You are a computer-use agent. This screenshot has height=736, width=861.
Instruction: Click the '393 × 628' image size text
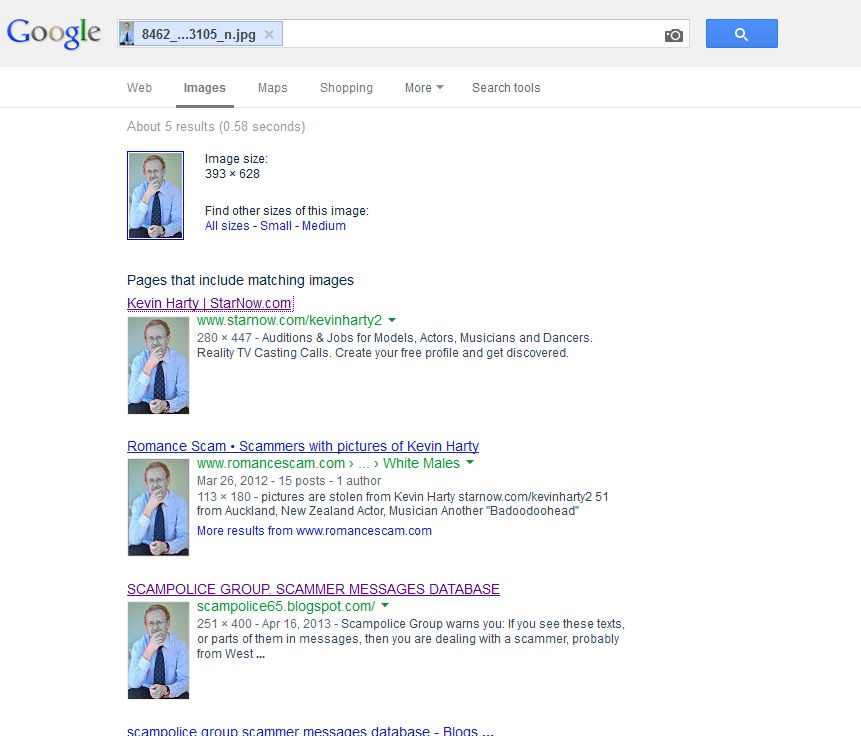232,174
